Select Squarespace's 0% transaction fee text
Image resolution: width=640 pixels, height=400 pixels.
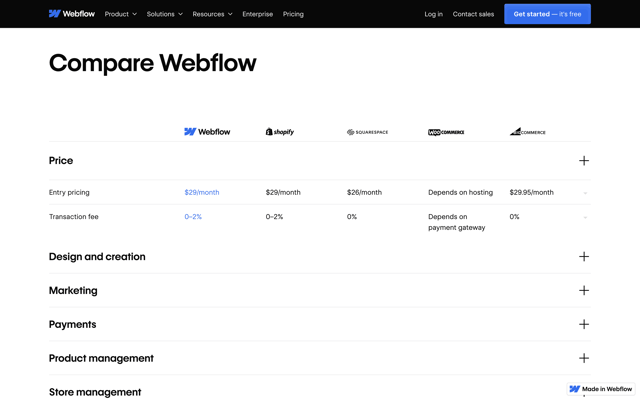(x=351, y=217)
